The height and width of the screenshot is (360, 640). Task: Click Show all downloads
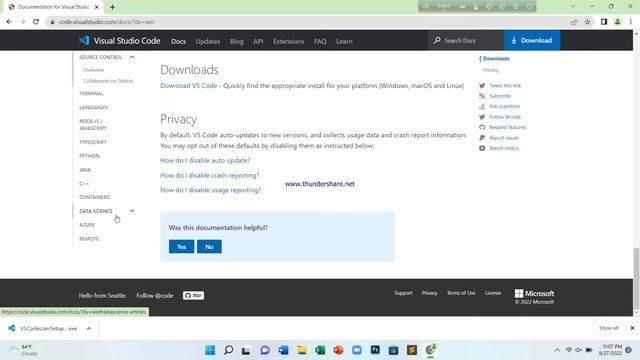pyautogui.click(x=609, y=328)
